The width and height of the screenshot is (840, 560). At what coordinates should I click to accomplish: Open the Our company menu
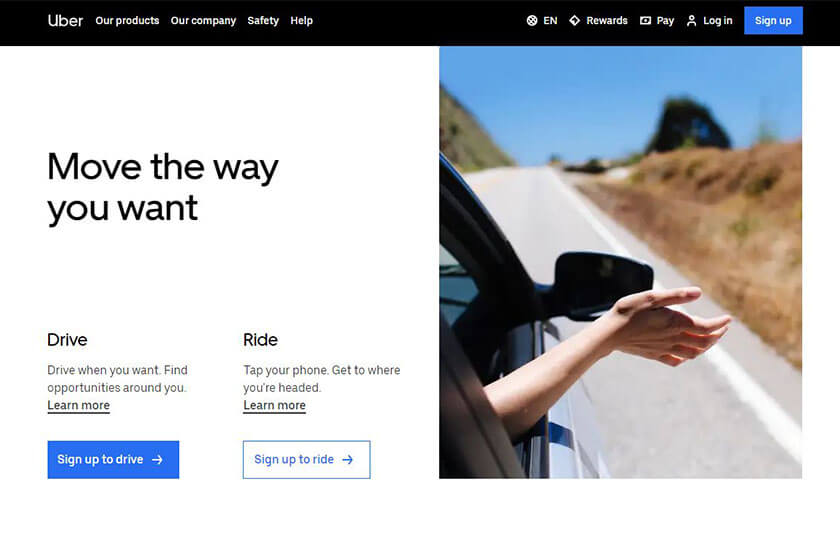click(x=203, y=20)
